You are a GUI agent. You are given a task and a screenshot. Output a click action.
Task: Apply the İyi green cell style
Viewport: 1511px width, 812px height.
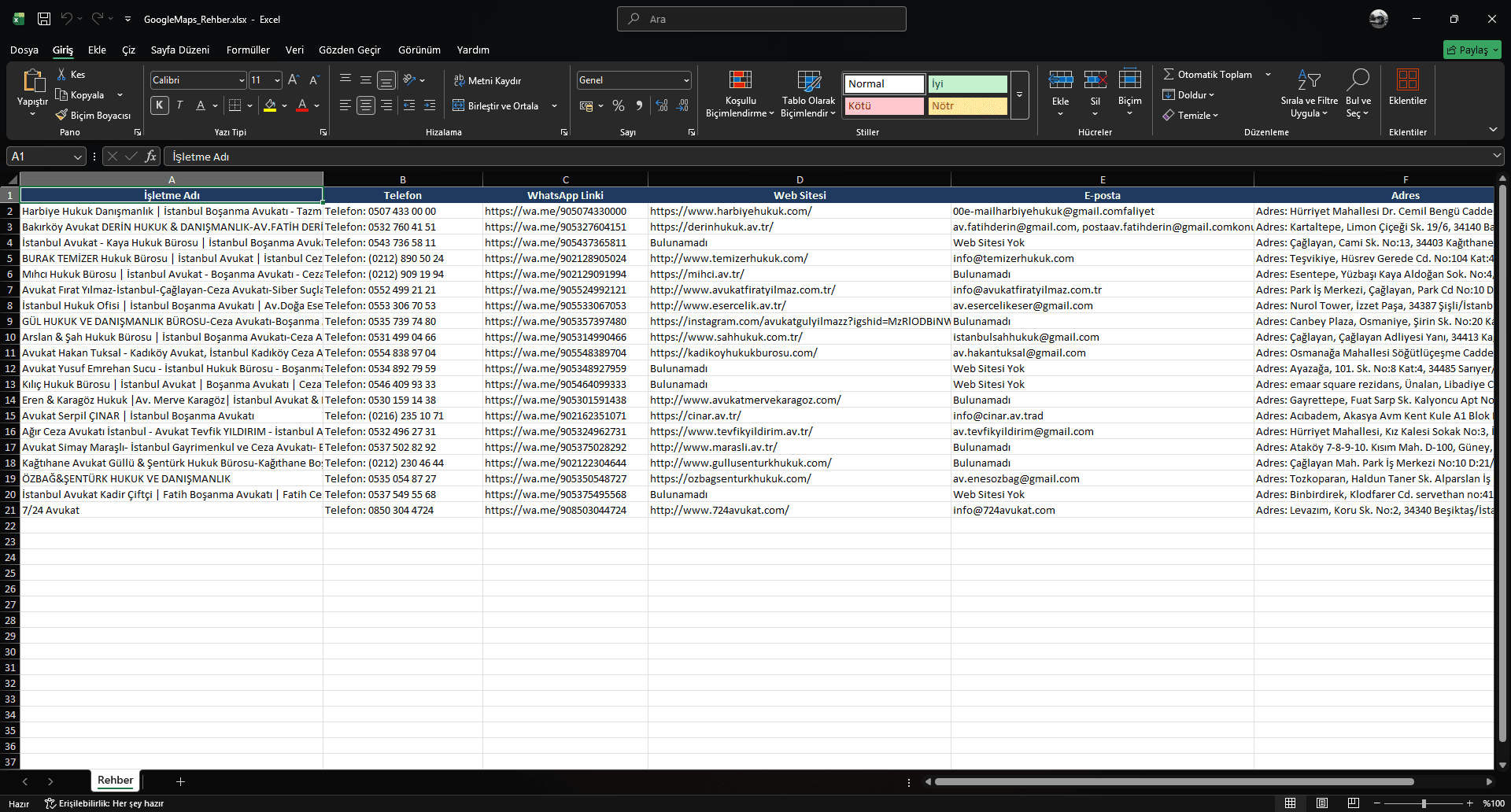coord(967,84)
